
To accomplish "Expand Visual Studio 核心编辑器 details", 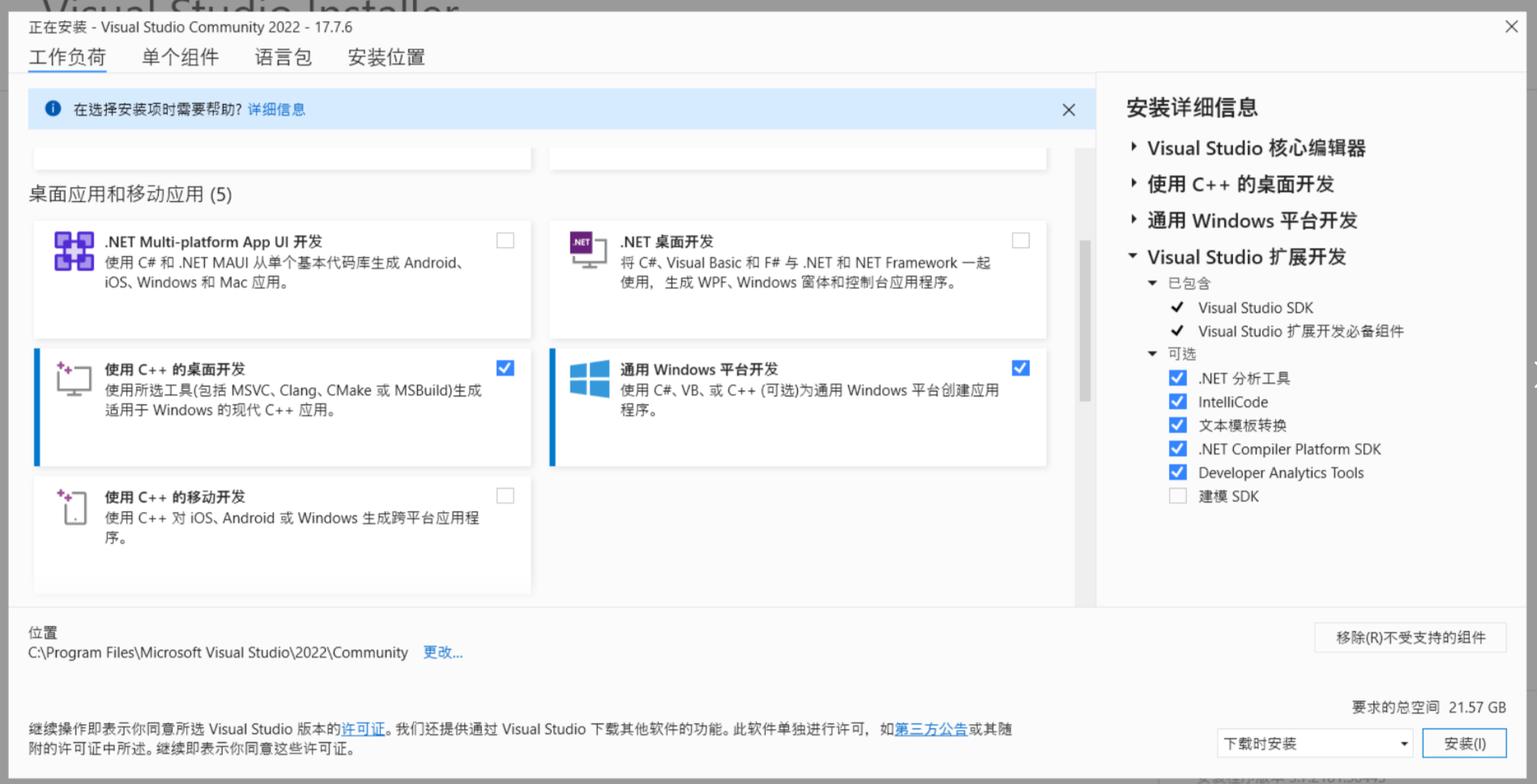I will coord(1134,147).
